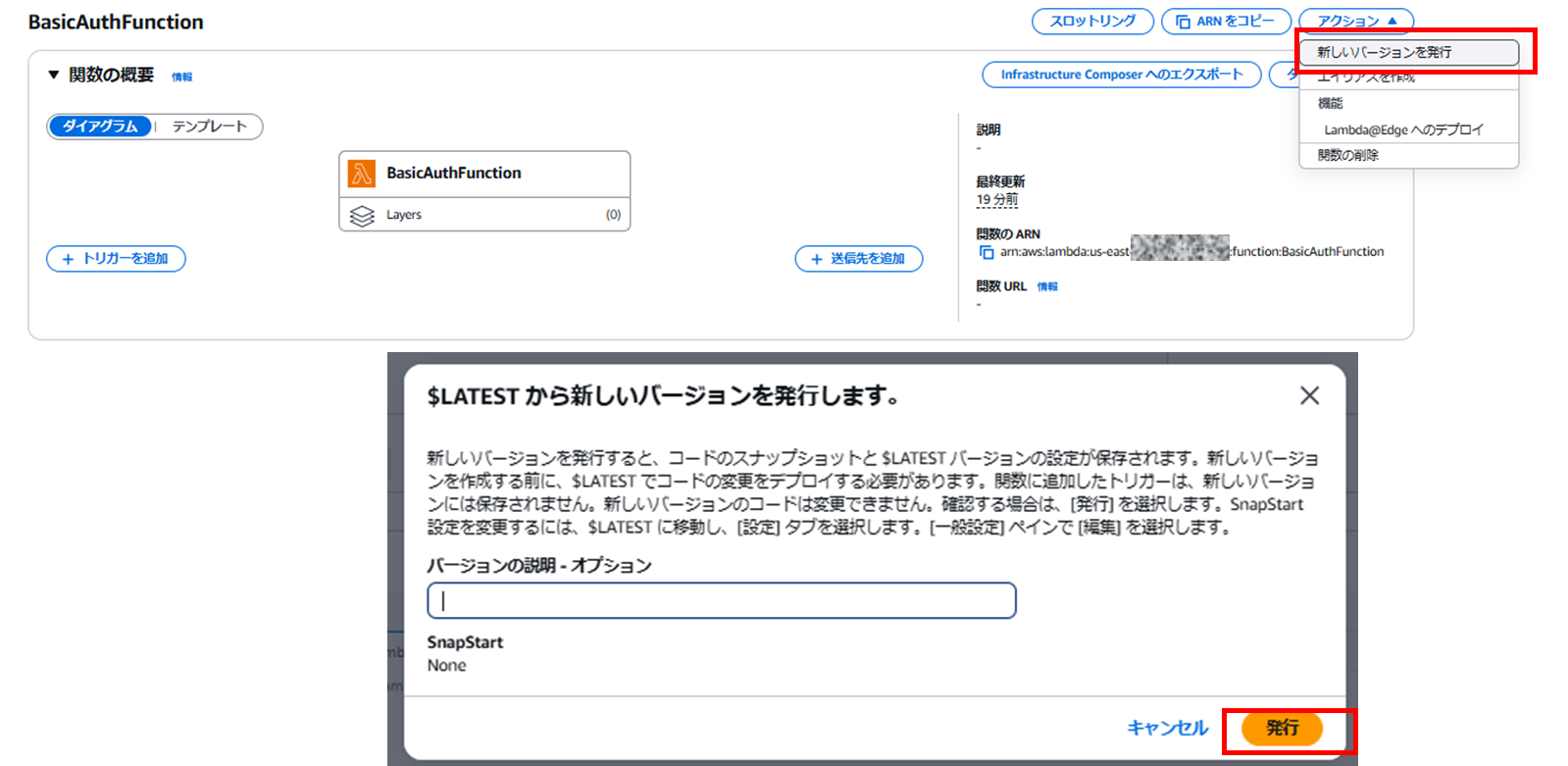Close the publish version dialog
This screenshot has height=766, width=1568.
[1309, 395]
